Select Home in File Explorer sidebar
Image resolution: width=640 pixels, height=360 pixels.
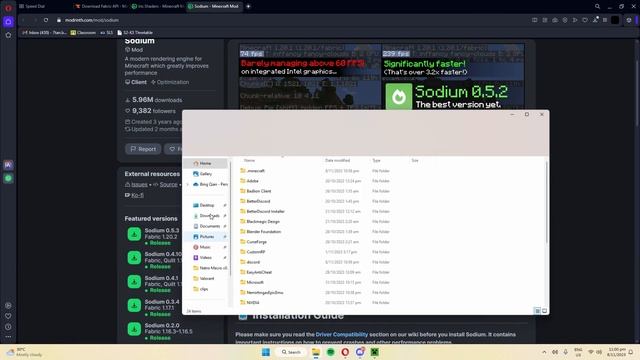[205, 163]
